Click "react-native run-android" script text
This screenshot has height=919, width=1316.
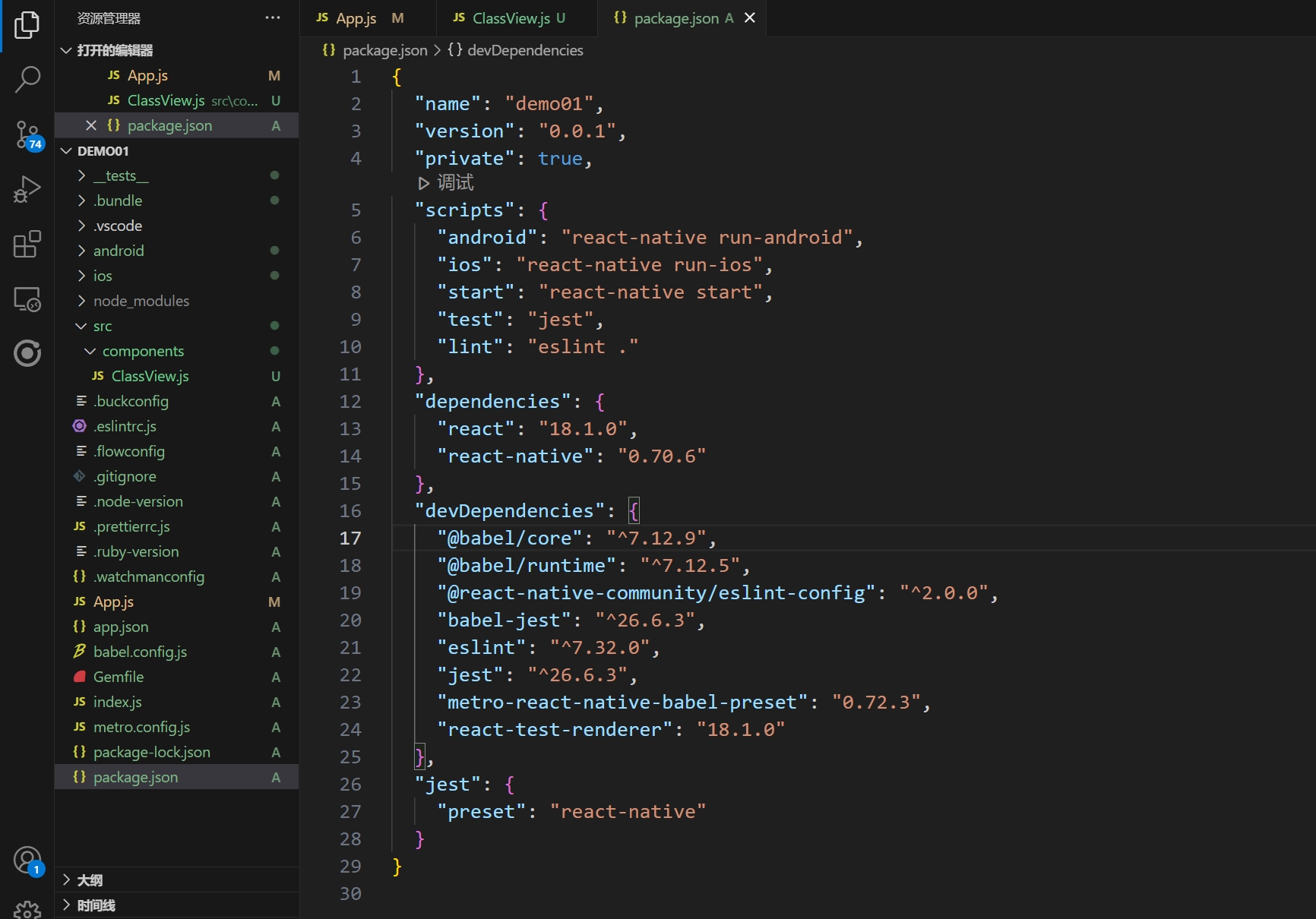point(707,238)
